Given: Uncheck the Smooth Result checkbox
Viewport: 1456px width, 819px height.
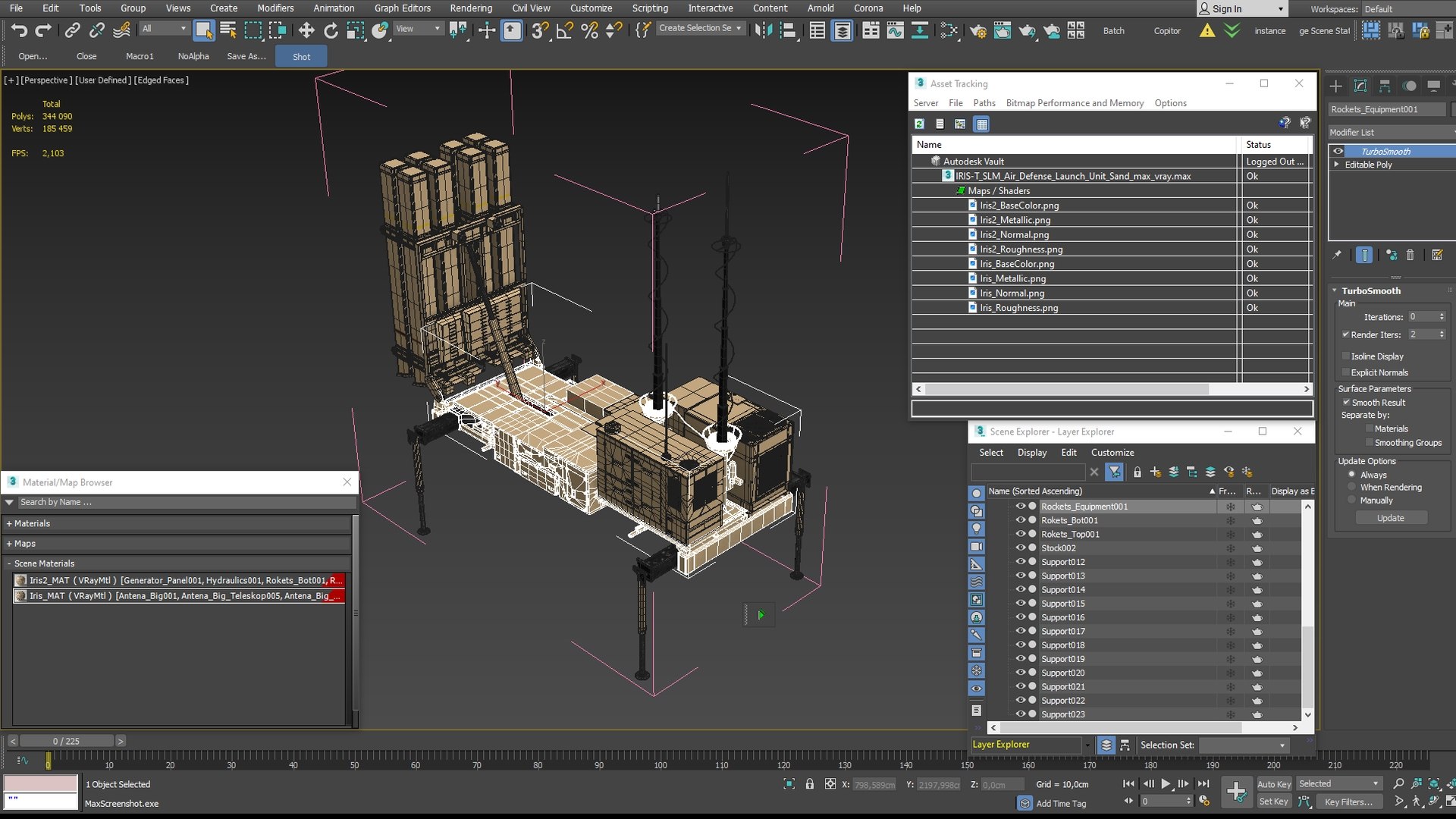Looking at the screenshot, I should (1346, 403).
